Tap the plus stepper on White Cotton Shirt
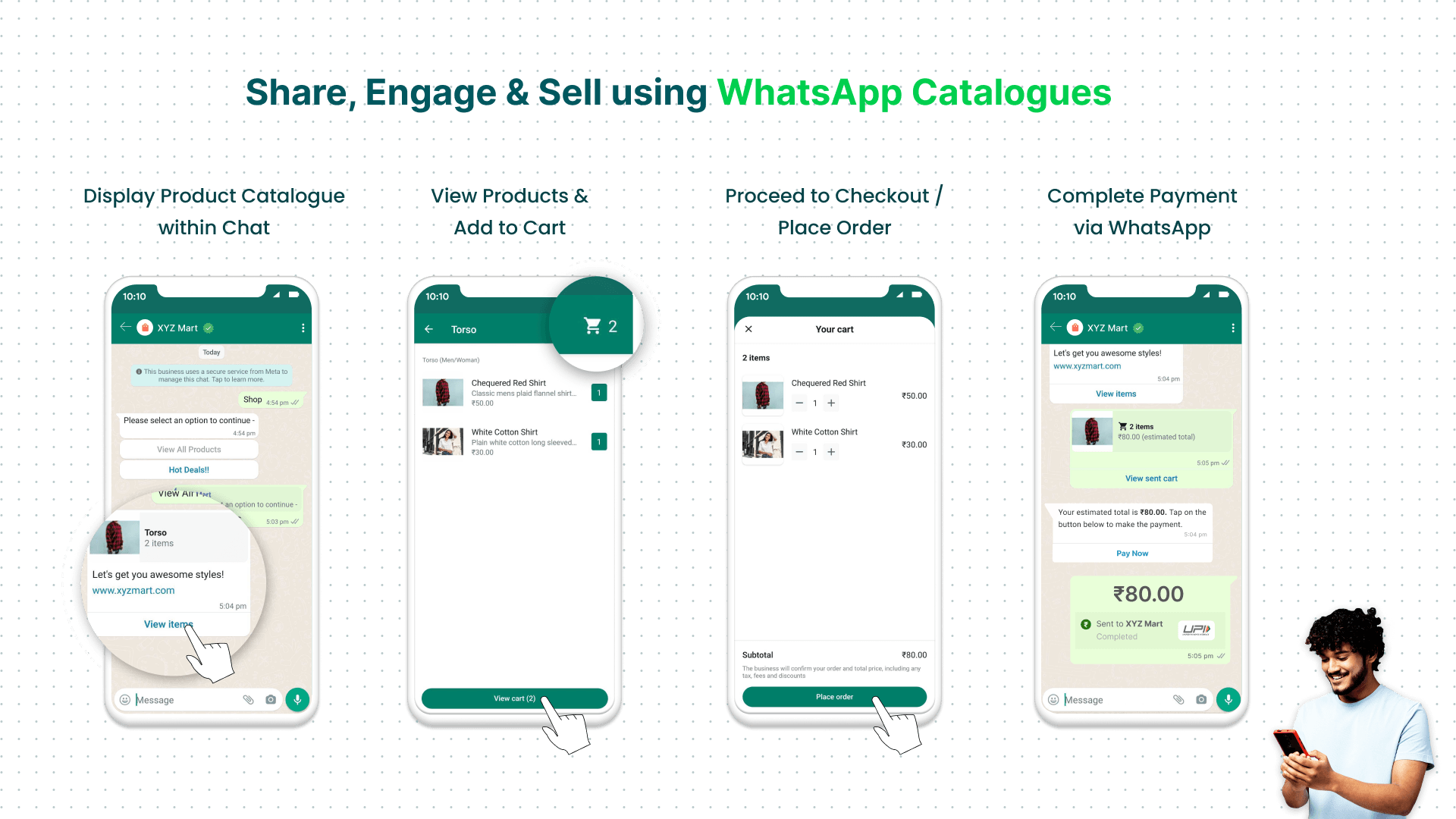 coord(833,452)
